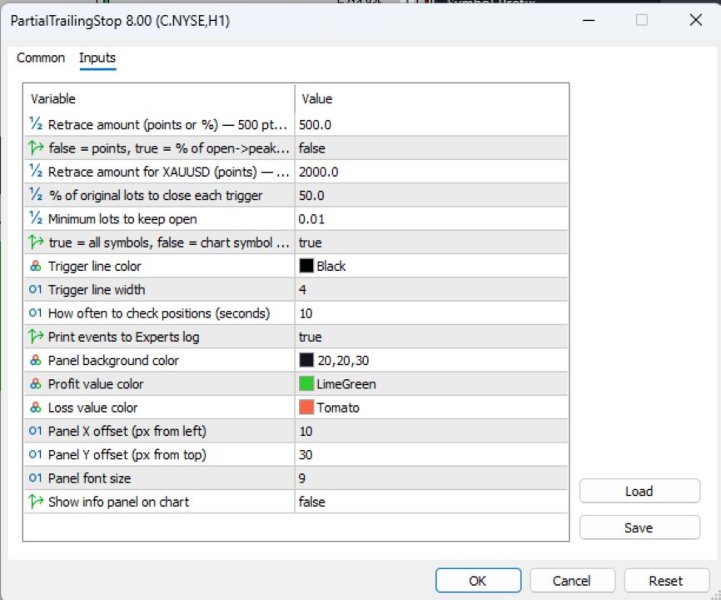This screenshot has height=600, width=721.
Task: Confirm settings with the OK button
Action: pos(478,581)
